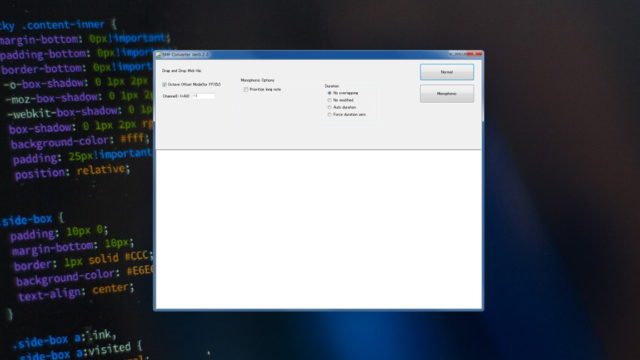The height and width of the screenshot is (360, 640).
Task: Click the white output log area
Action: pos(318,229)
